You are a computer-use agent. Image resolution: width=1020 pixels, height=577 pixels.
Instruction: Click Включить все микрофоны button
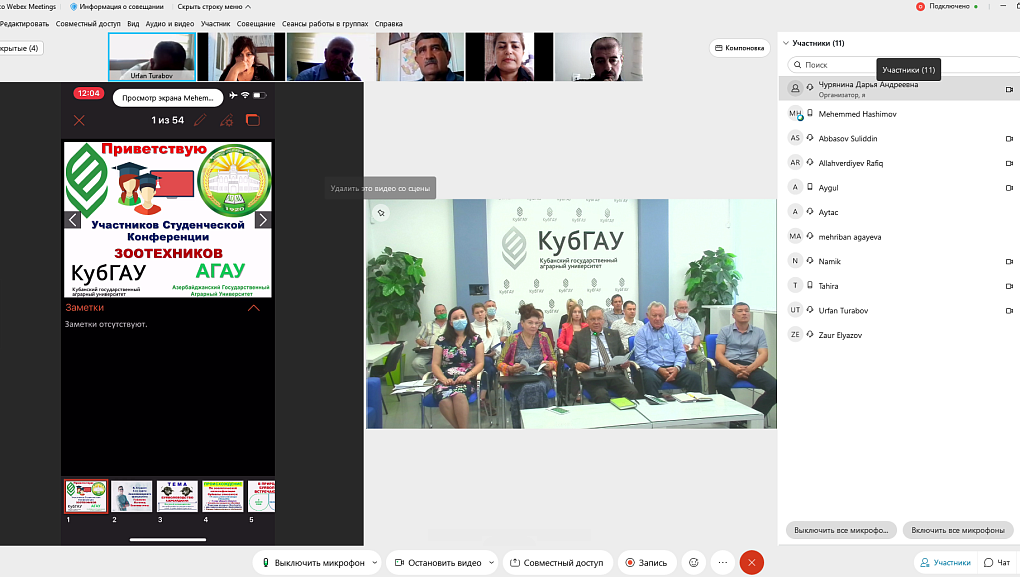coord(958,530)
